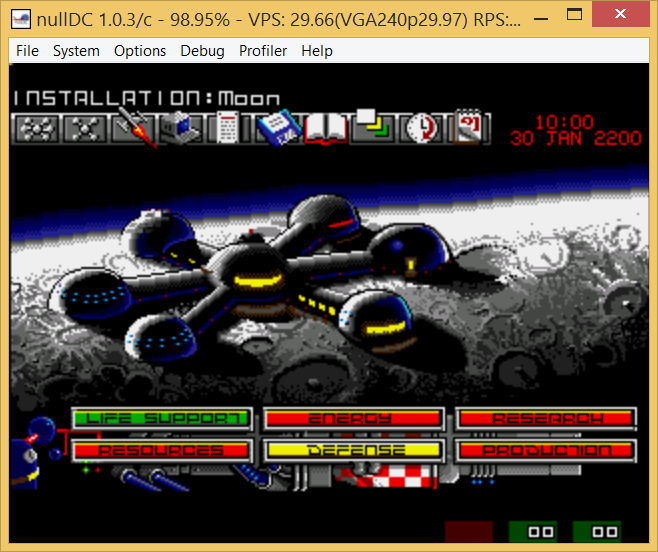Click the INSTALLATION: Moon heading
Image resolution: width=658 pixels, height=552 pixels.
click(x=146, y=98)
